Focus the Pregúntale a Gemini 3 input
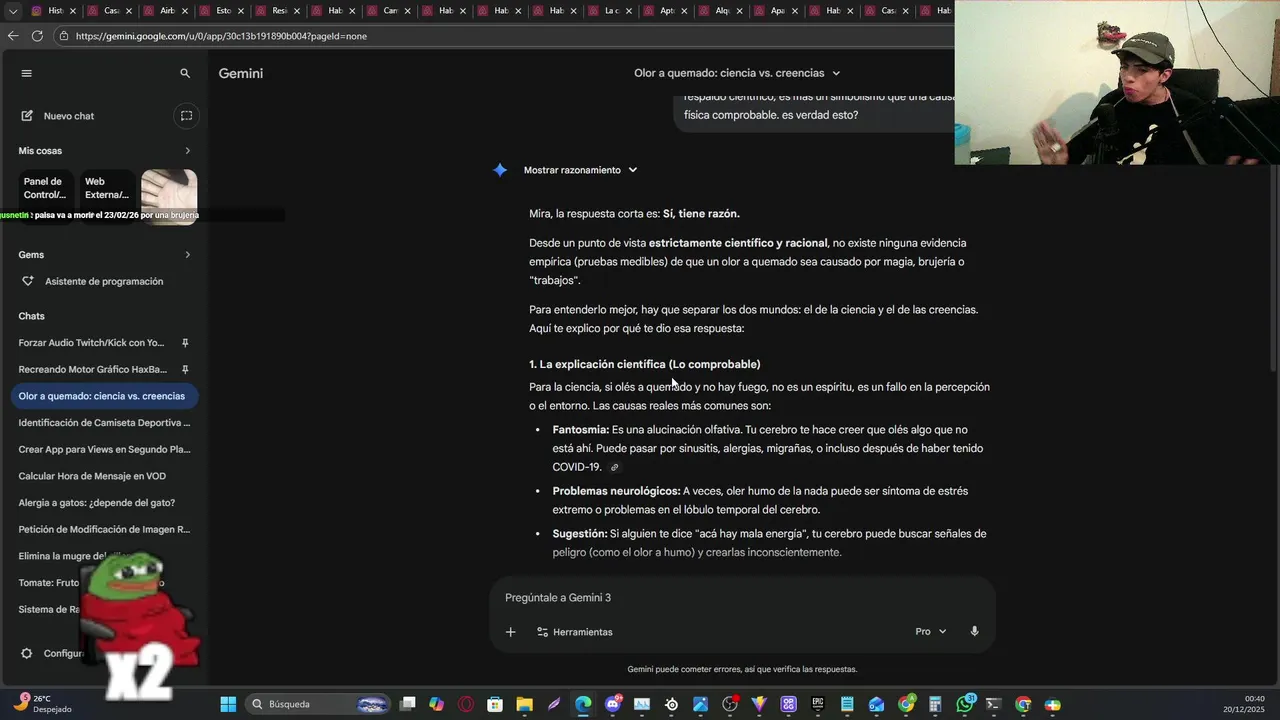Screen dimensions: 1280x720 (x=742, y=598)
